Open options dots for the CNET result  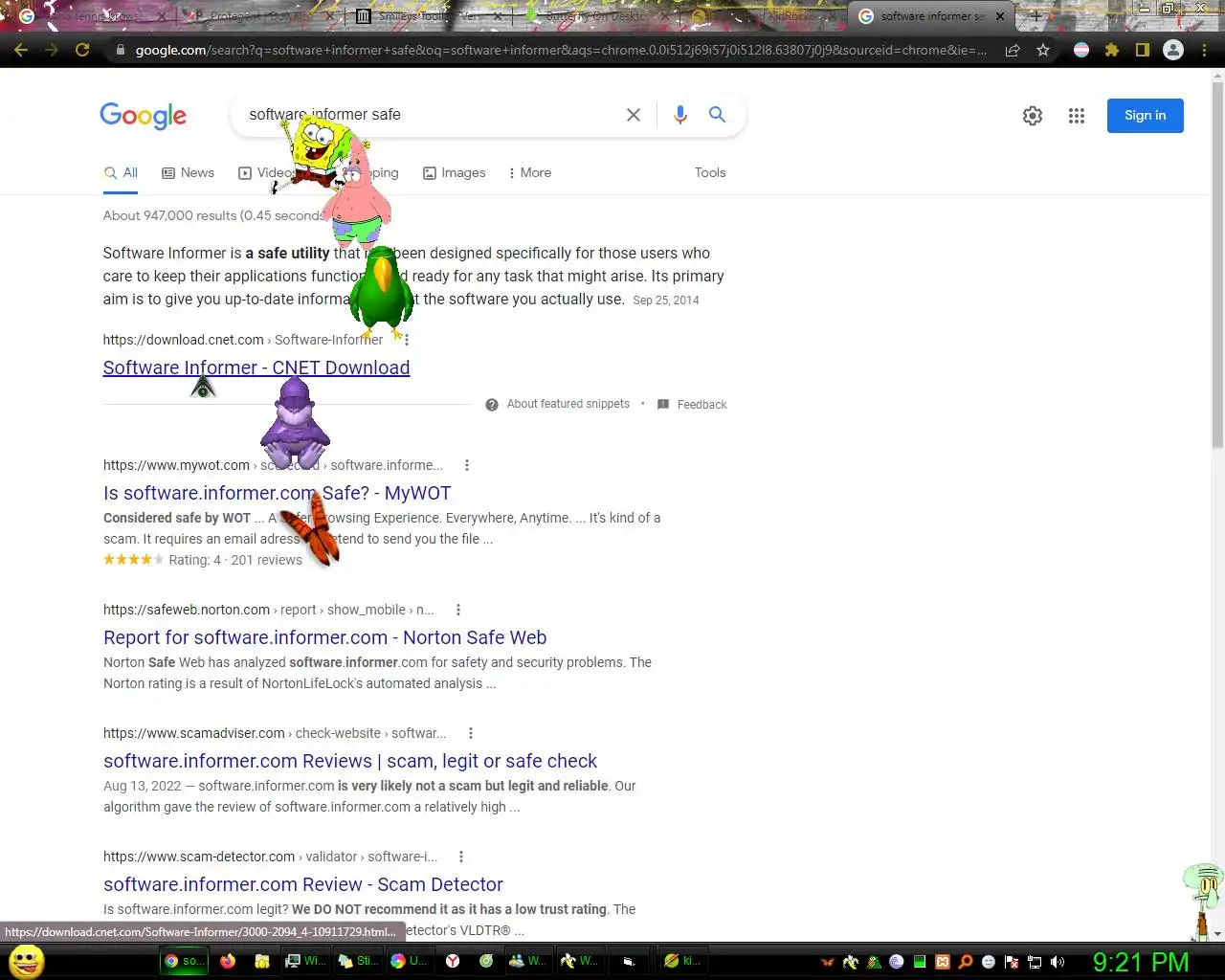coord(407,340)
